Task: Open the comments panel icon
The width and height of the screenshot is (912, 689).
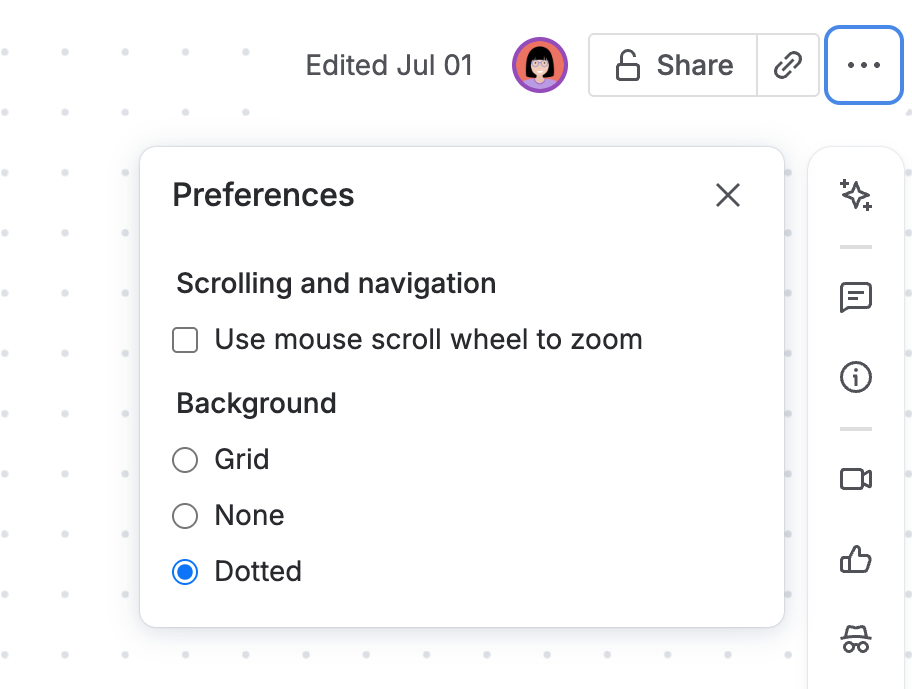Action: point(856,297)
